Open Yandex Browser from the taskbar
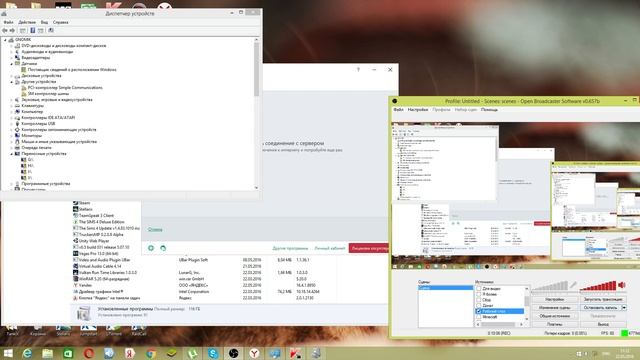 [x=254, y=353]
